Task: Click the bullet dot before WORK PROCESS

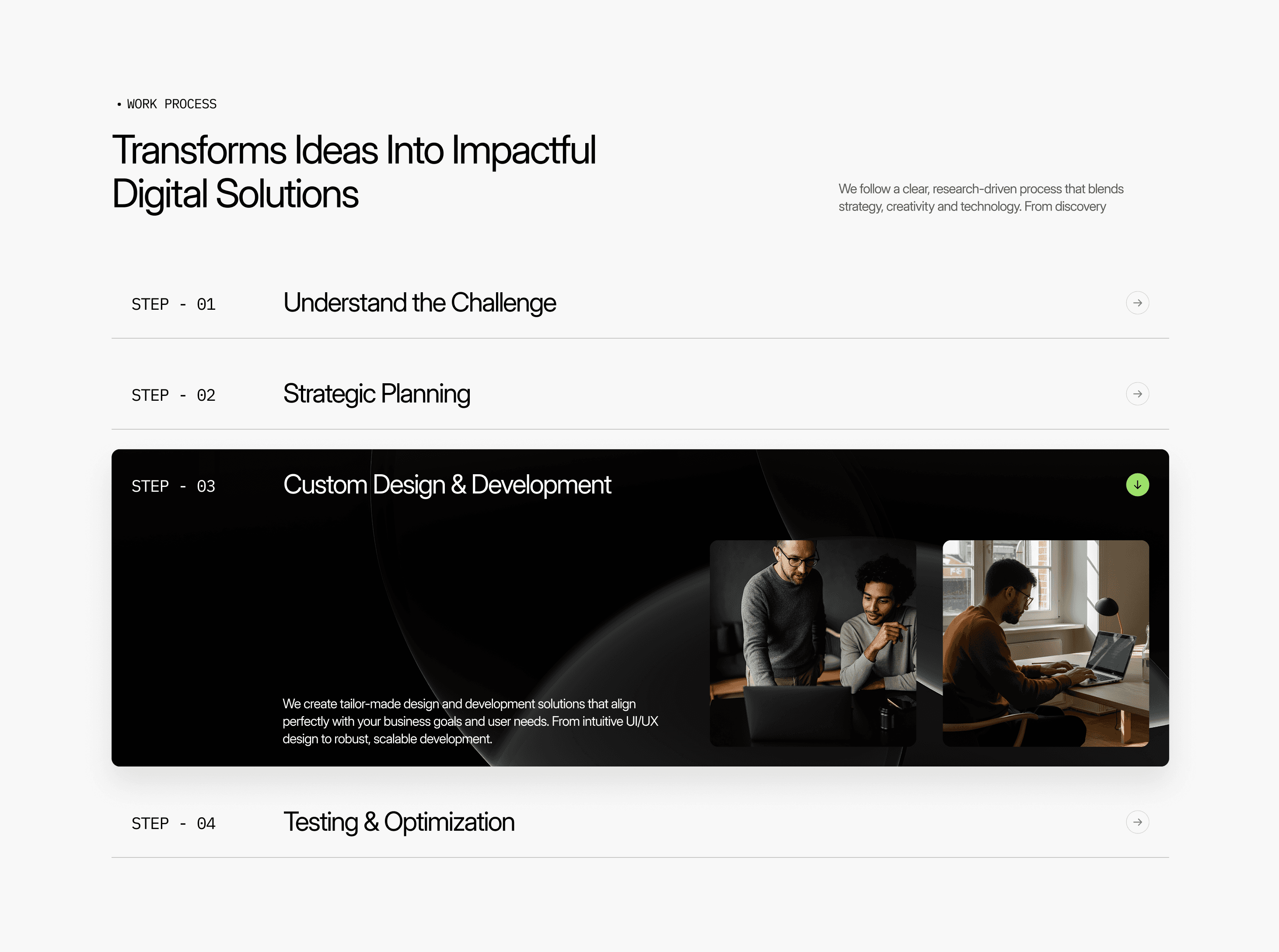Action: pyautogui.click(x=119, y=104)
